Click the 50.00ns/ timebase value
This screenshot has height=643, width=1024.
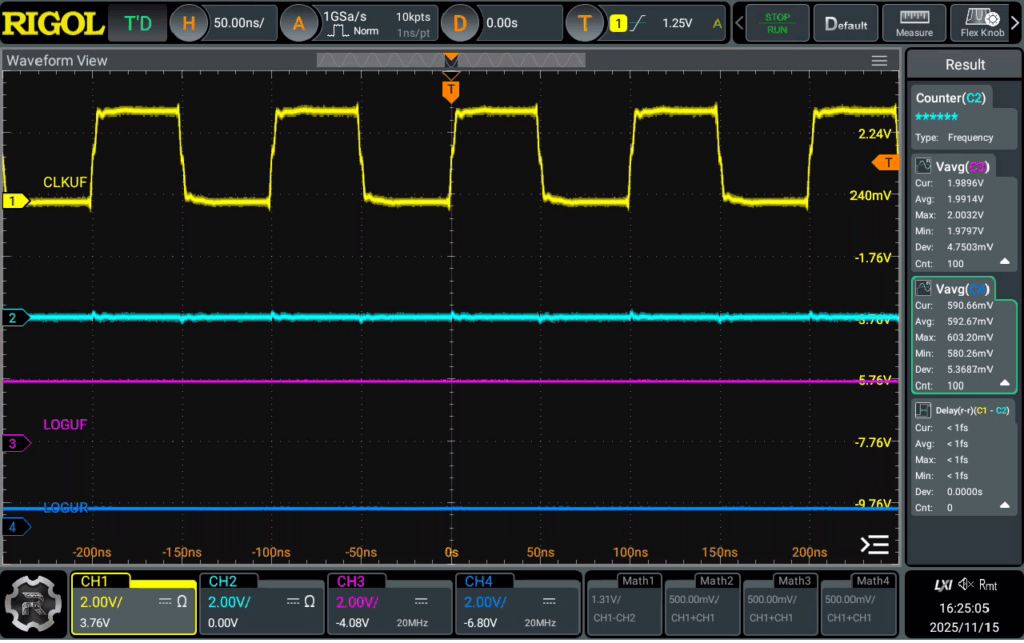click(x=239, y=24)
